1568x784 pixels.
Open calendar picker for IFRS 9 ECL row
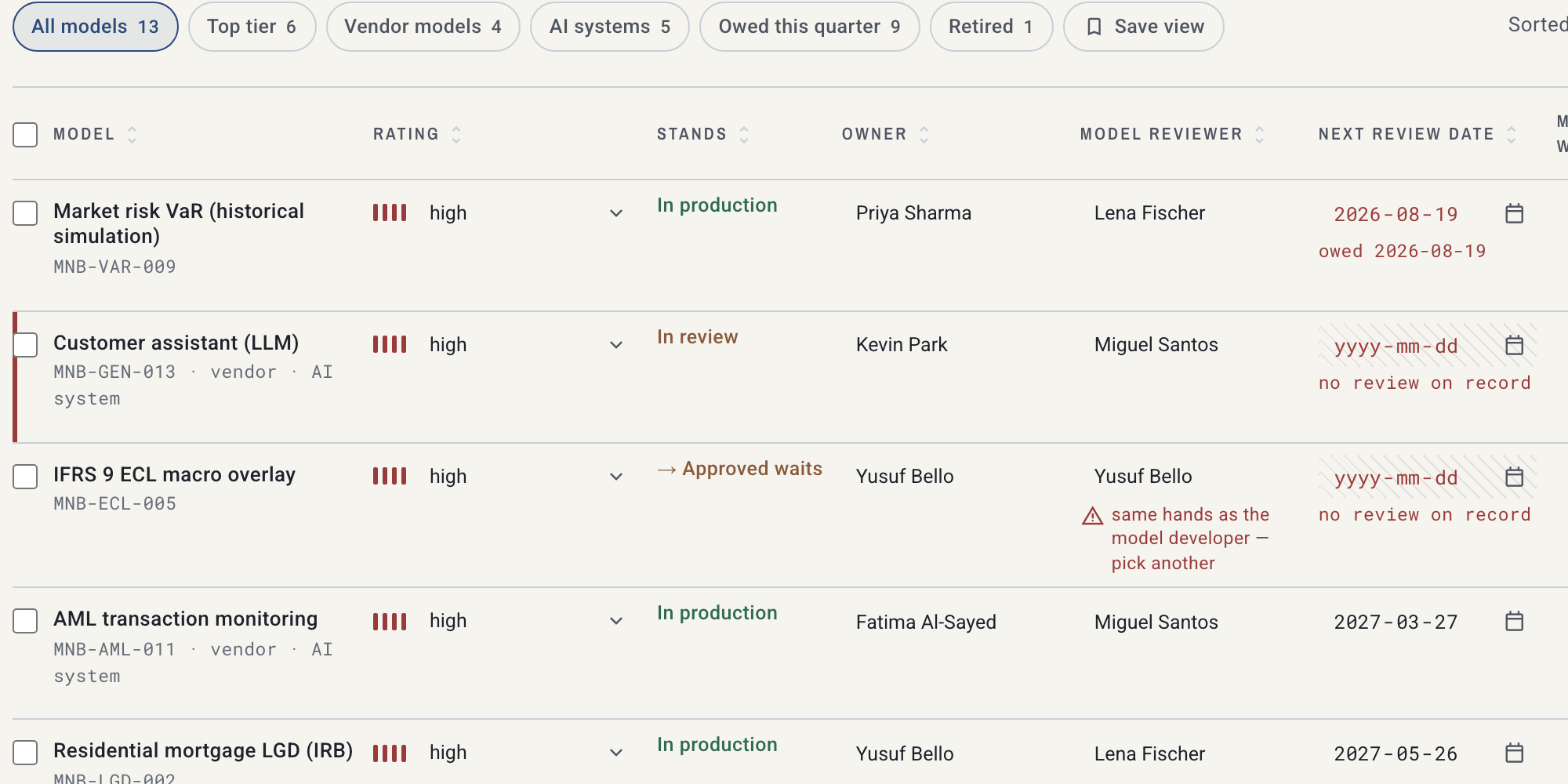tap(1514, 477)
